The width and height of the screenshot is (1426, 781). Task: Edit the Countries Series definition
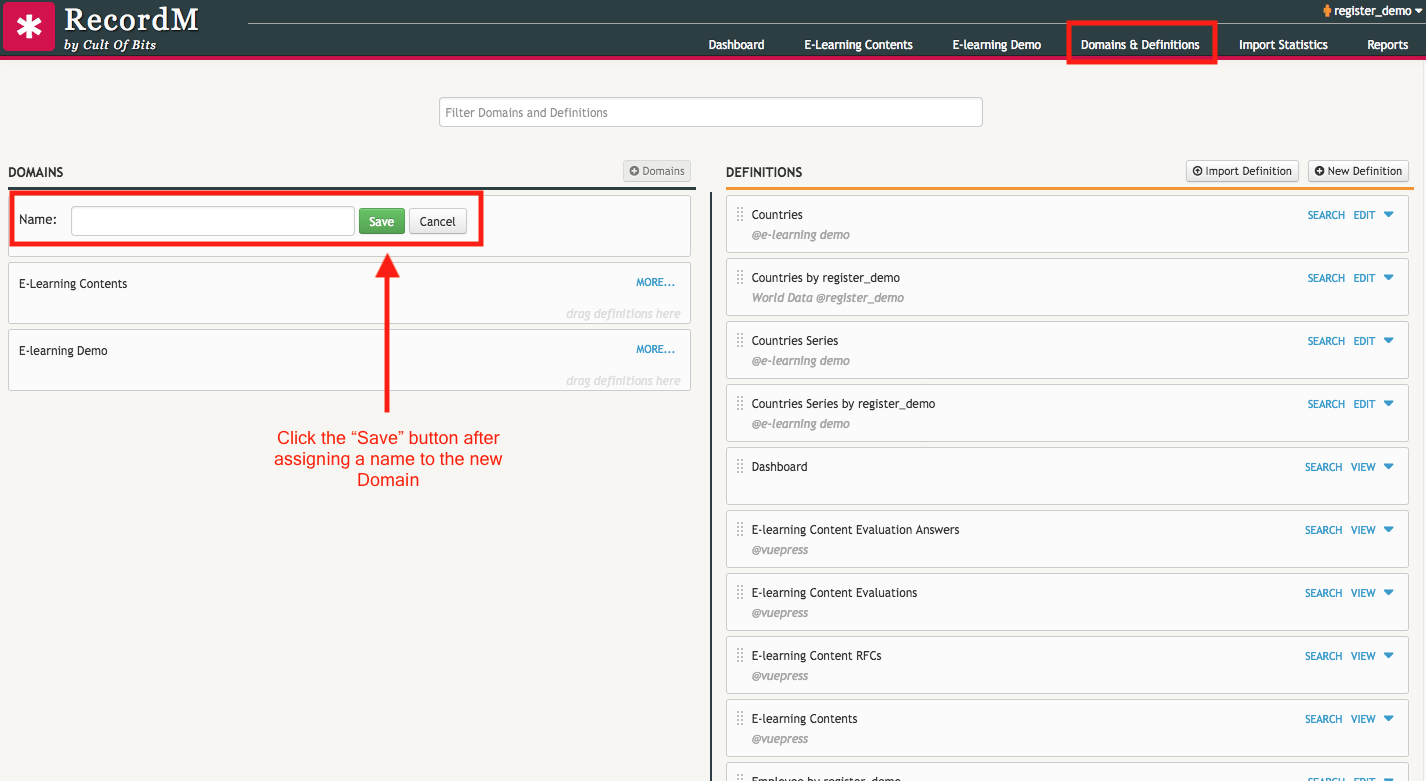pyautogui.click(x=1364, y=341)
